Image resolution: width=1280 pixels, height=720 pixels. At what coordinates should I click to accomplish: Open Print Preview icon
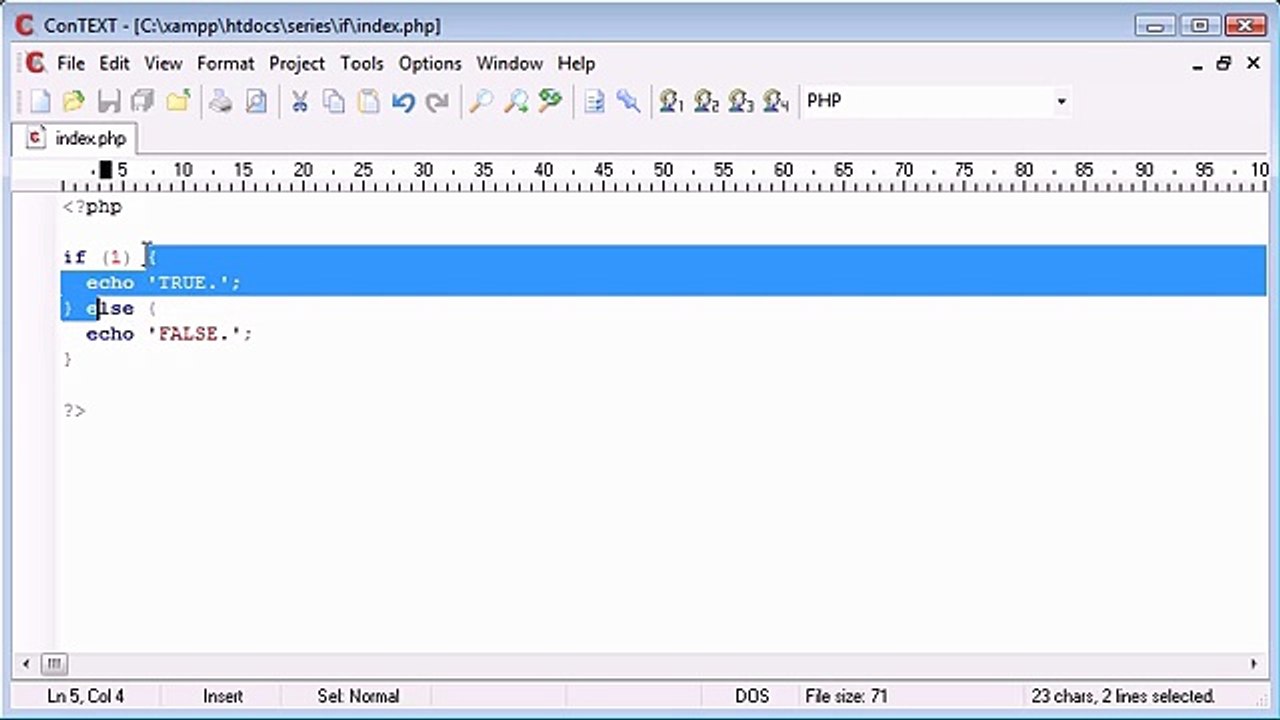(256, 101)
